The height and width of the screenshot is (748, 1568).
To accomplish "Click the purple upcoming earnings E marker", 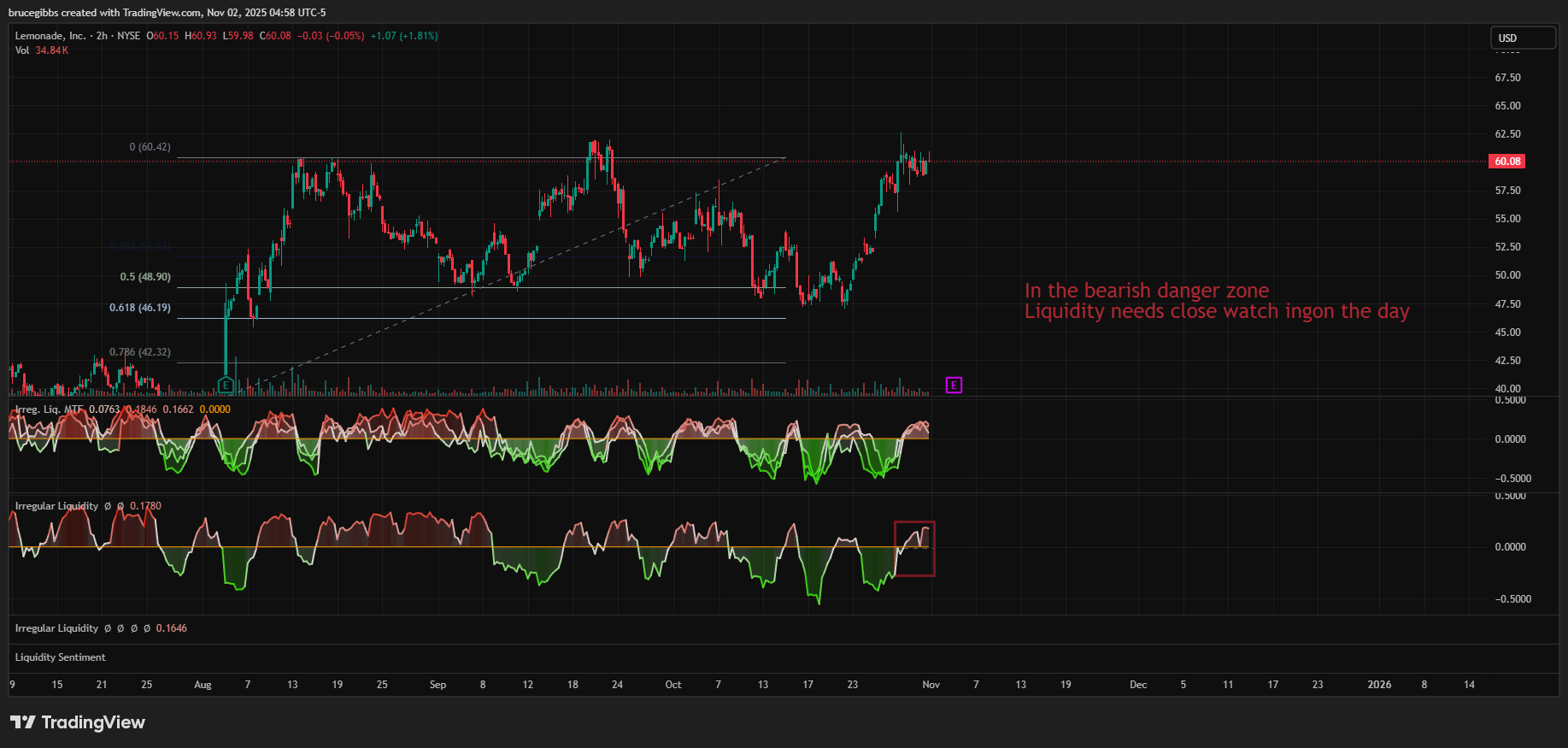I will pyautogui.click(x=954, y=386).
